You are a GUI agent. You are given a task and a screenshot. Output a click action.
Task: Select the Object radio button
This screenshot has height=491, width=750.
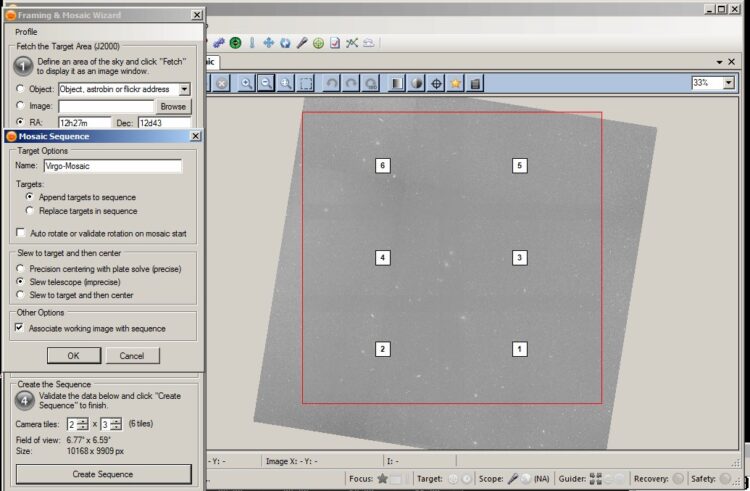(x=20, y=89)
